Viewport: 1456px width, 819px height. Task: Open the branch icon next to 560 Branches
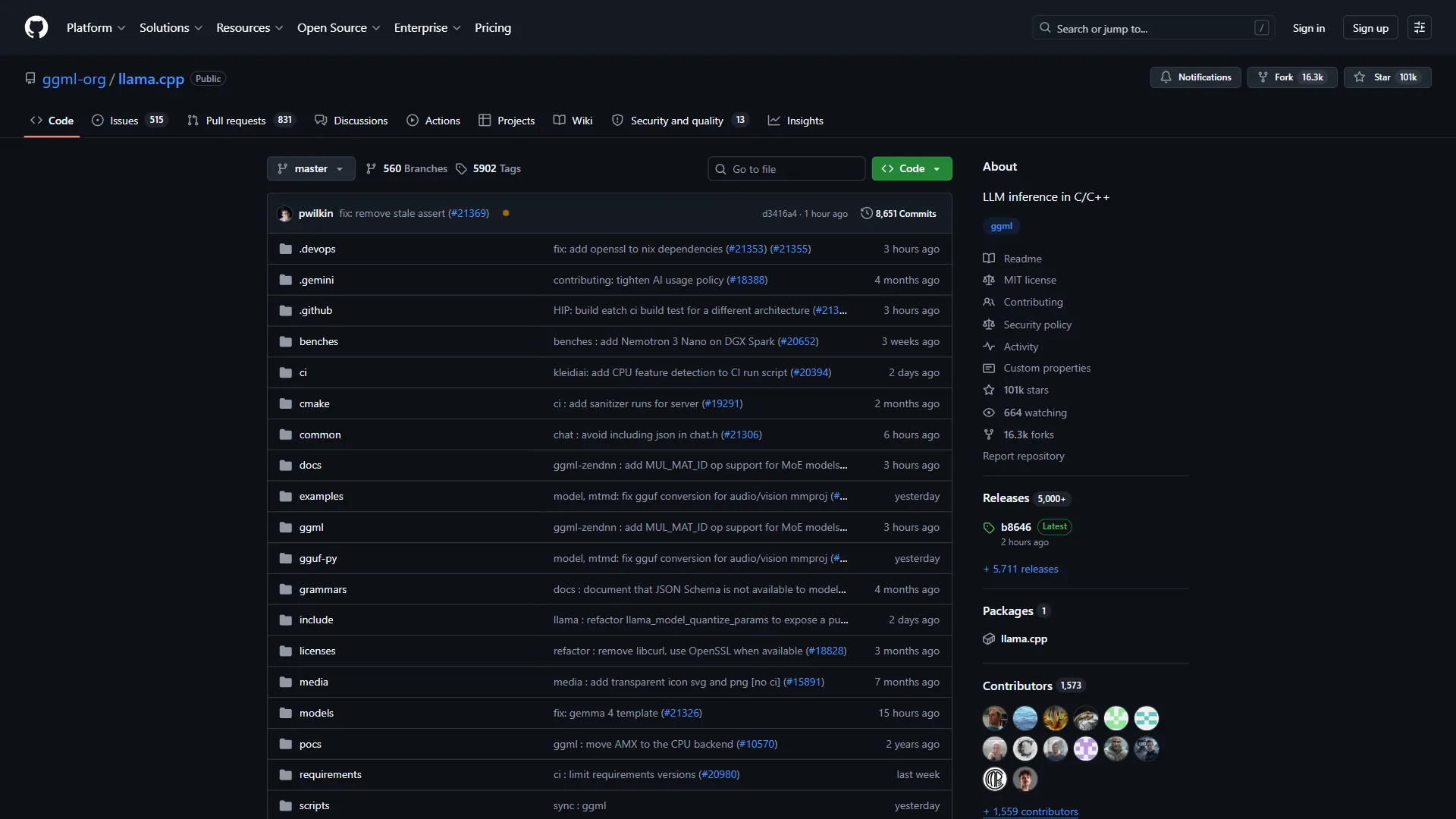point(371,168)
